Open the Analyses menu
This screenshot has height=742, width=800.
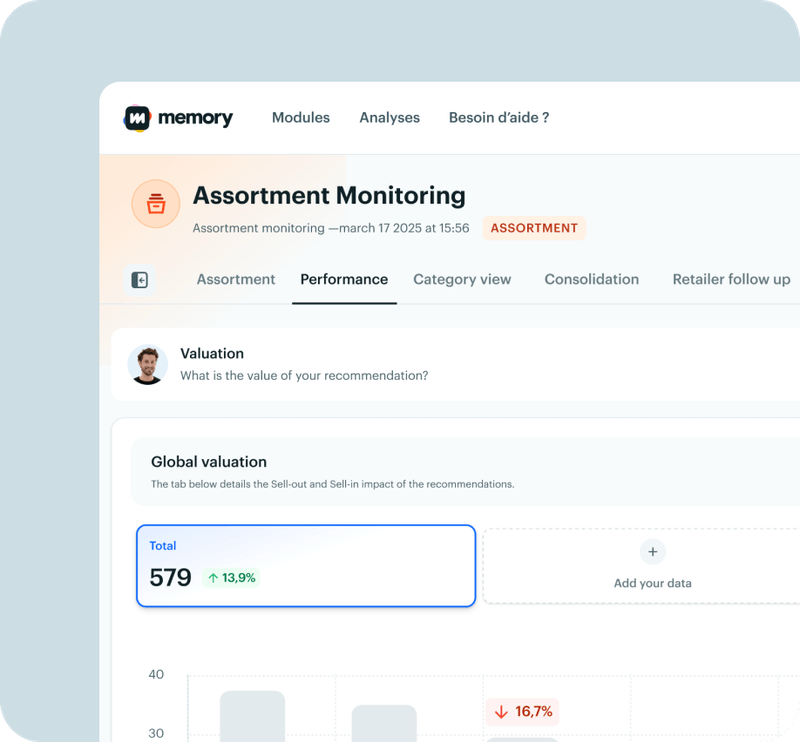389,118
